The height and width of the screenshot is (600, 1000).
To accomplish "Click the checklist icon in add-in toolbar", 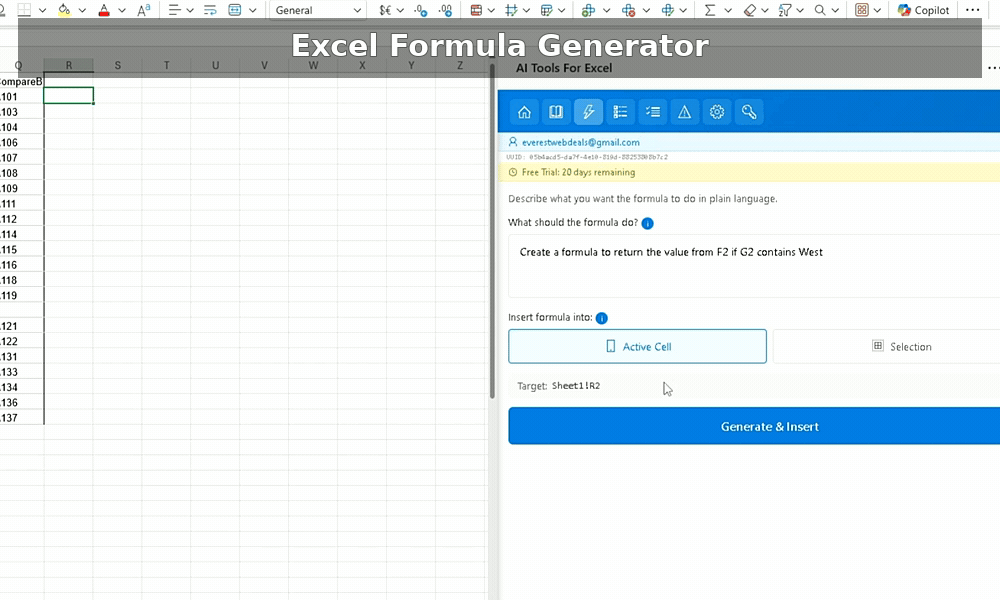I will pyautogui.click(x=652, y=112).
